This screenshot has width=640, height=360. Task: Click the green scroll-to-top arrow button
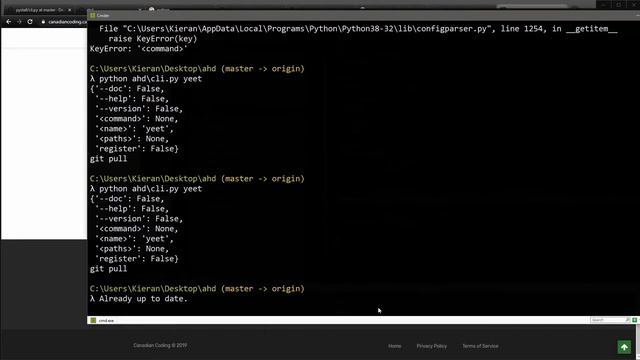(x=624, y=347)
